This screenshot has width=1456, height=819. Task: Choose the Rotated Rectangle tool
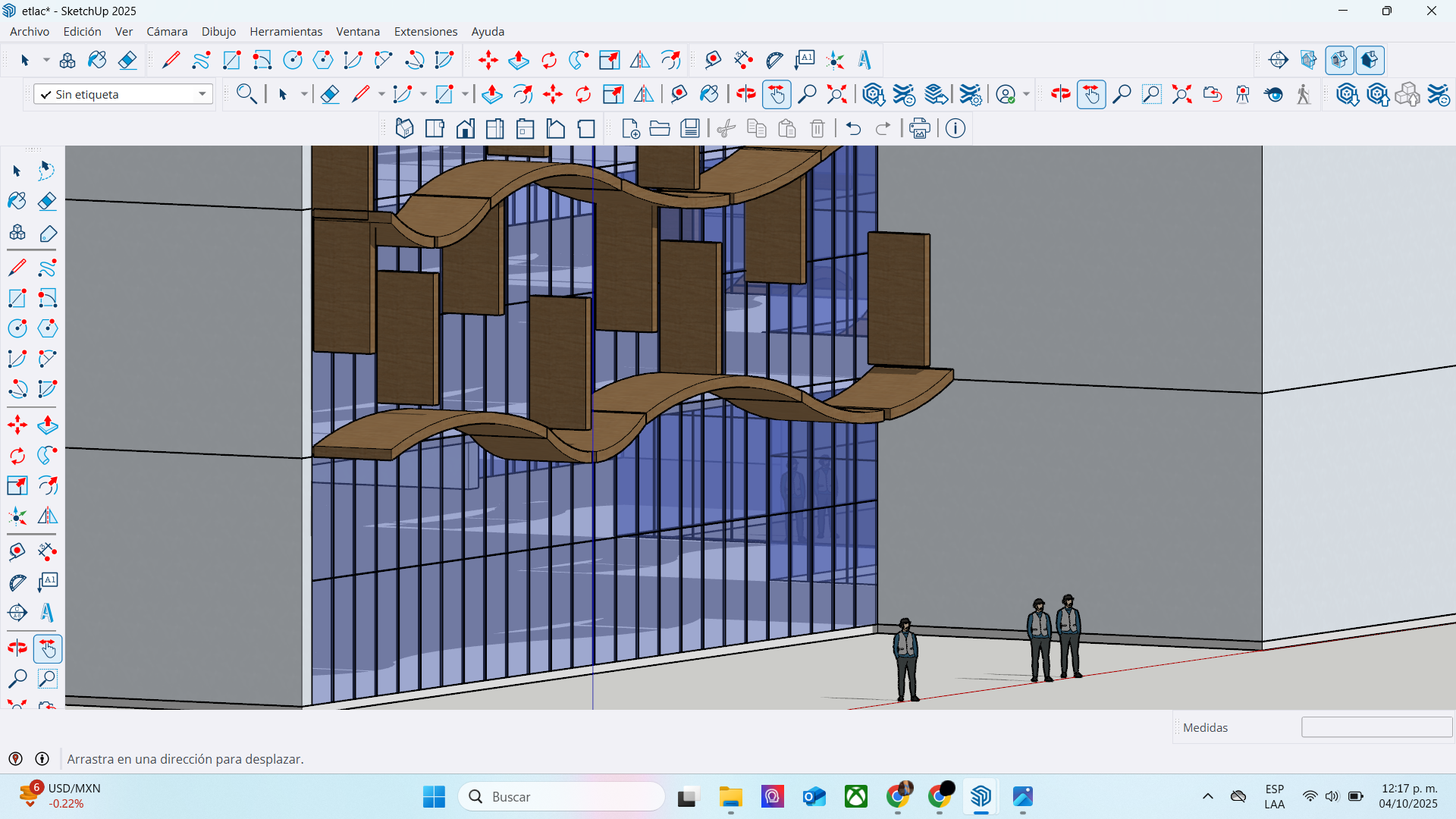coord(262,60)
